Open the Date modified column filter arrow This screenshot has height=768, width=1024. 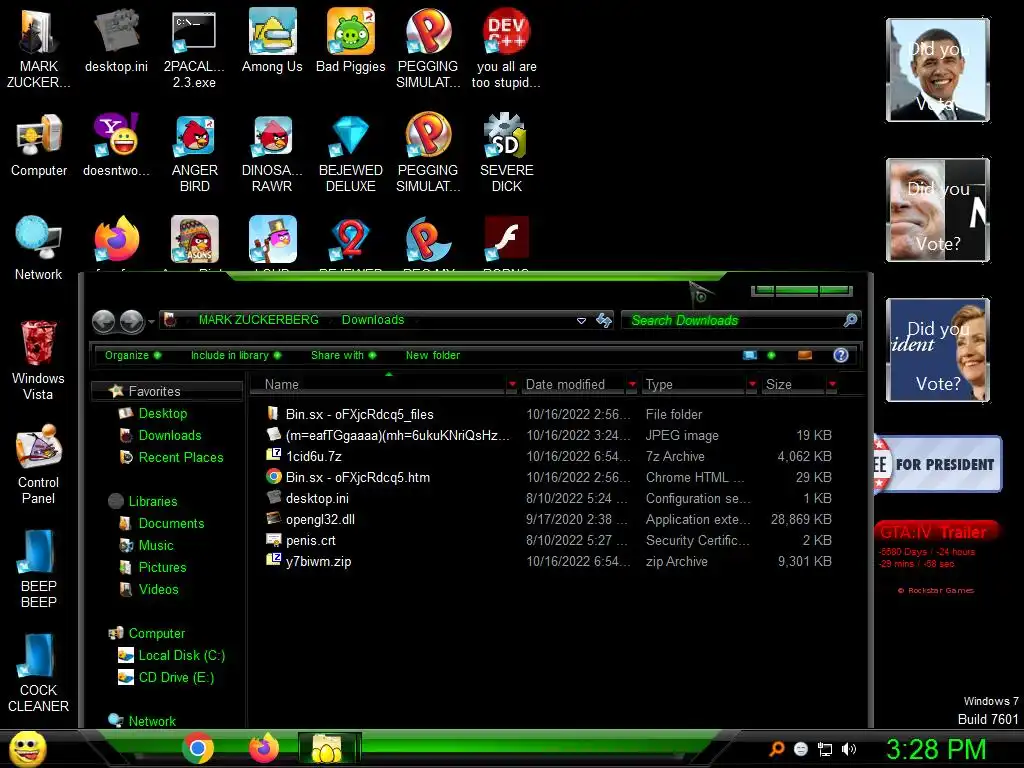(632, 385)
